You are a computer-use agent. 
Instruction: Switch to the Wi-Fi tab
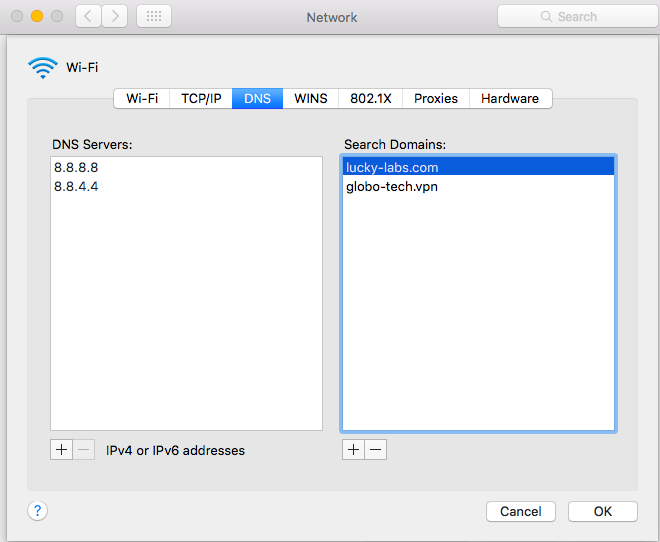[142, 99]
